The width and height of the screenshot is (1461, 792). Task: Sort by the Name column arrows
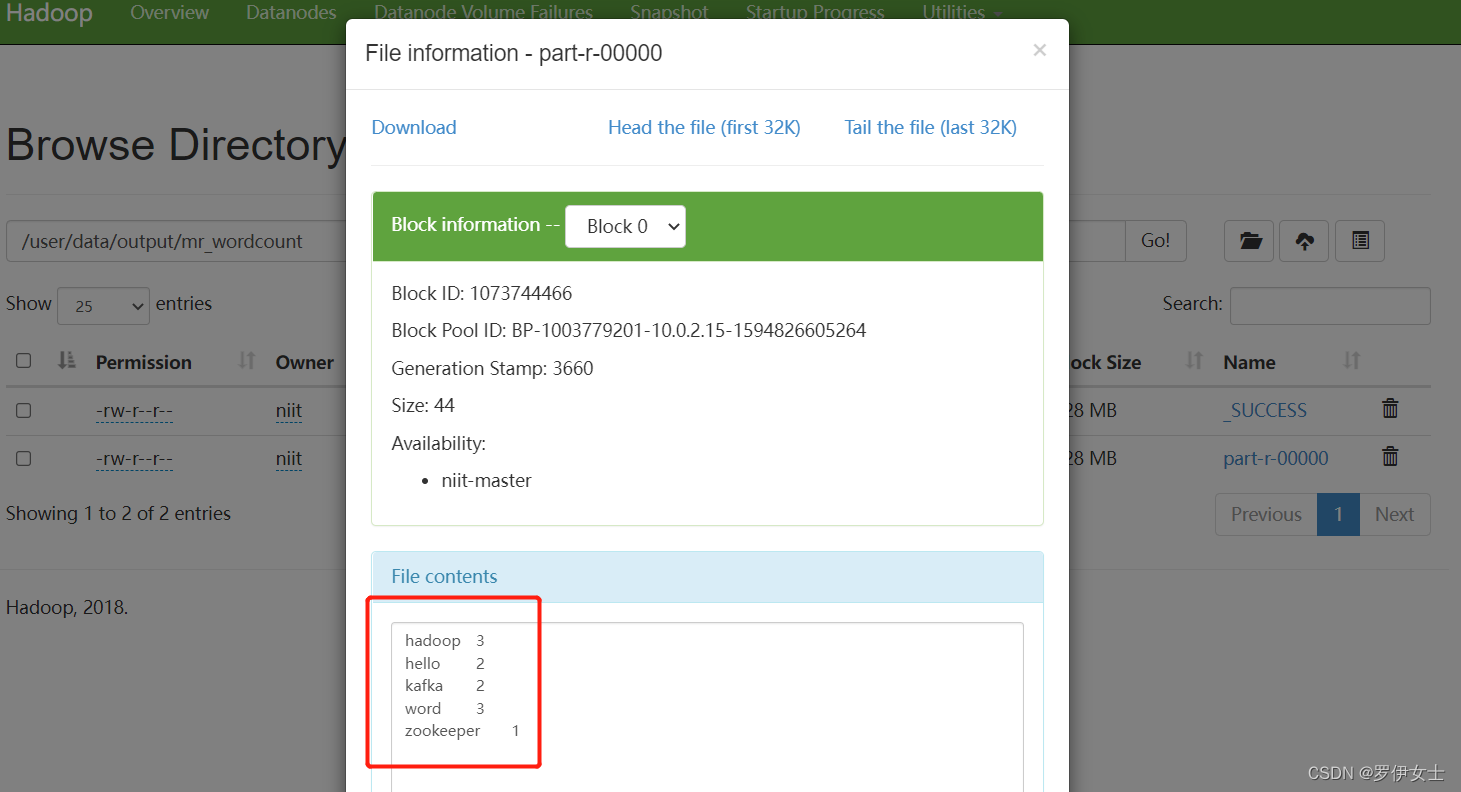[x=1352, y=361]
